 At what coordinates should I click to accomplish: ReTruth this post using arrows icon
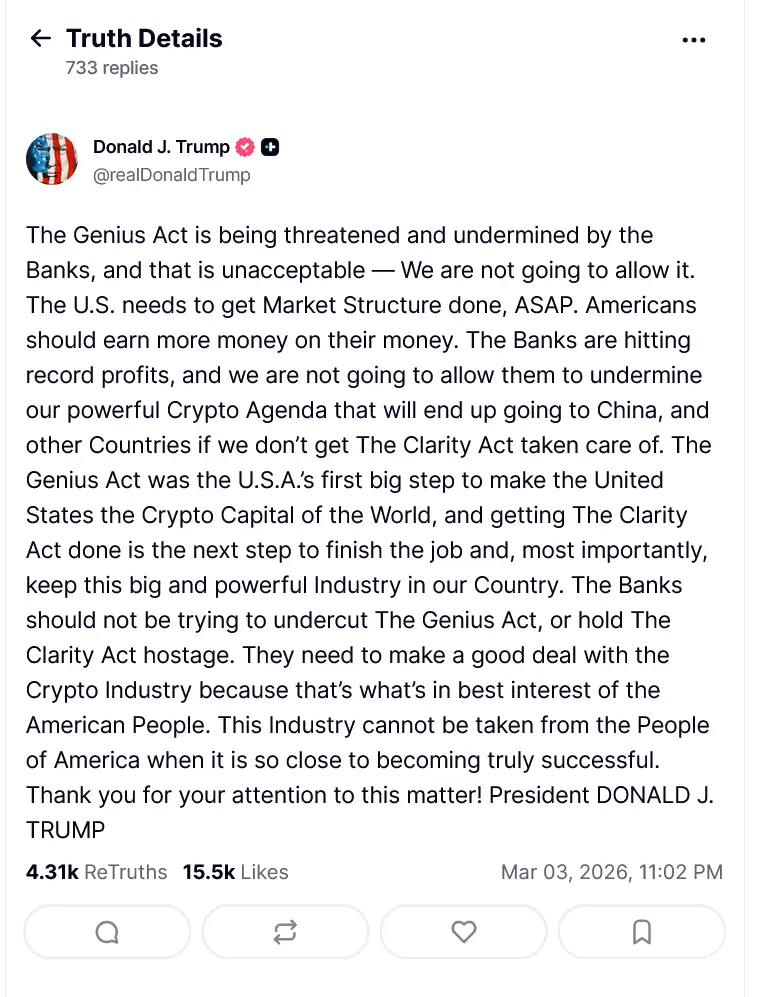(285, 932)
